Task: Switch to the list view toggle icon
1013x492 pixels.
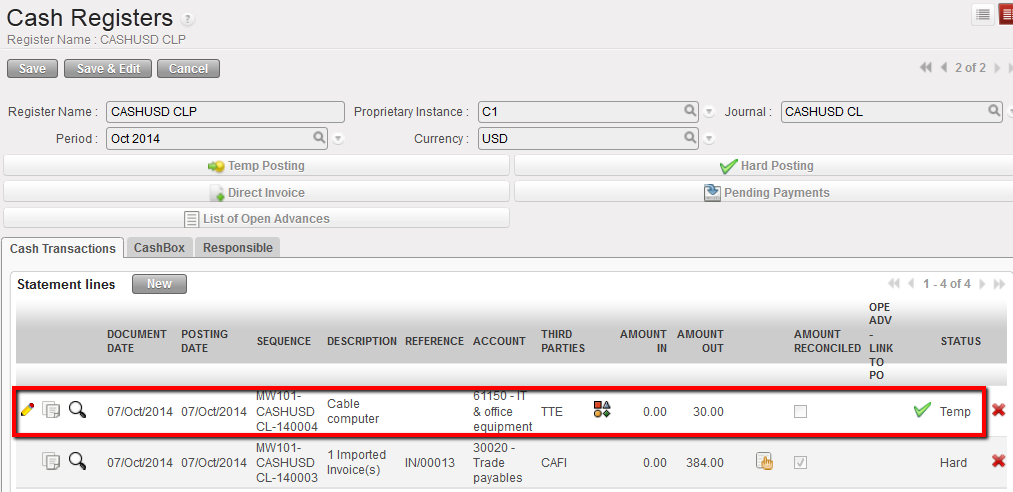Action: 983,14
